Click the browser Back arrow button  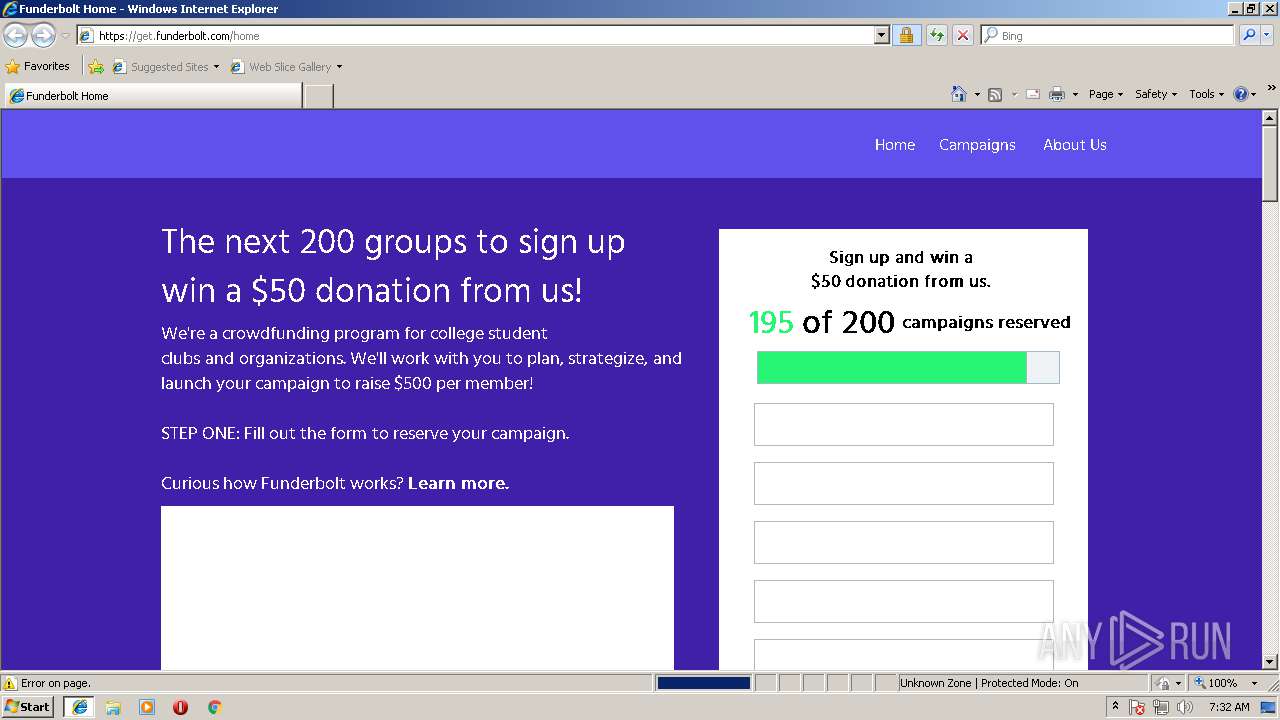(x=16, y=36)
